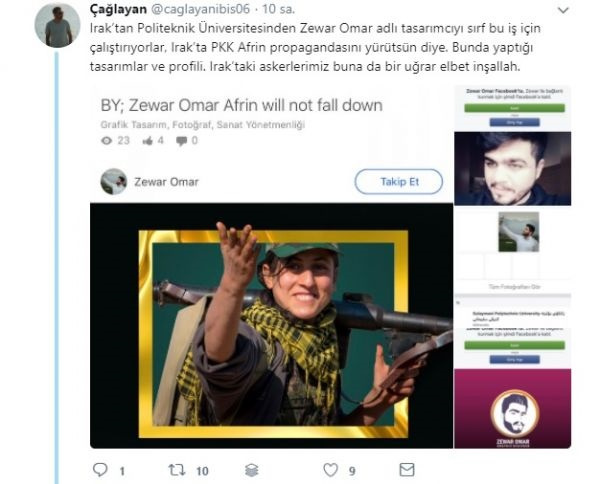600x484 pixels.
Task: Open the woman with rocket launcher image
Action: click(272, 326)
